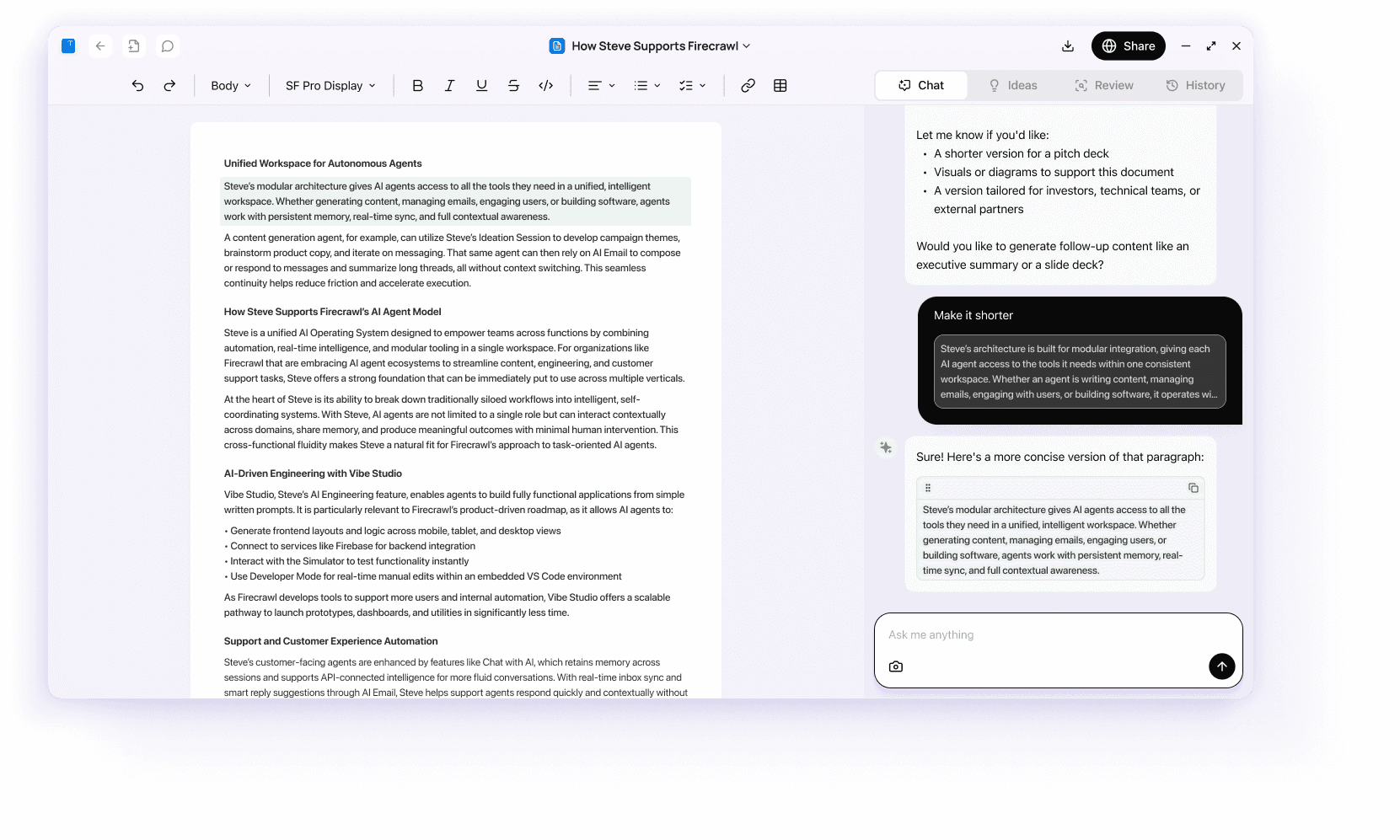Undo the last edit
Image resolution: width=1400 pixels, height=840 pixels.
pos(137,85)
